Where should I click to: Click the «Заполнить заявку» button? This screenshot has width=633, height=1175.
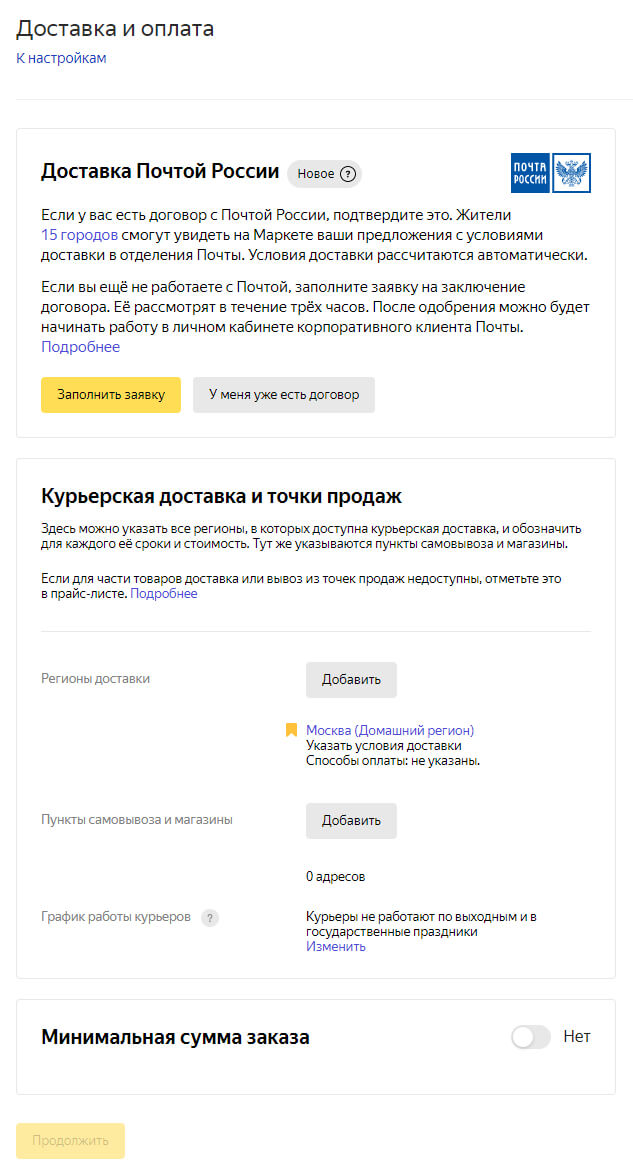pyautogui.click(x=110, y=394)
